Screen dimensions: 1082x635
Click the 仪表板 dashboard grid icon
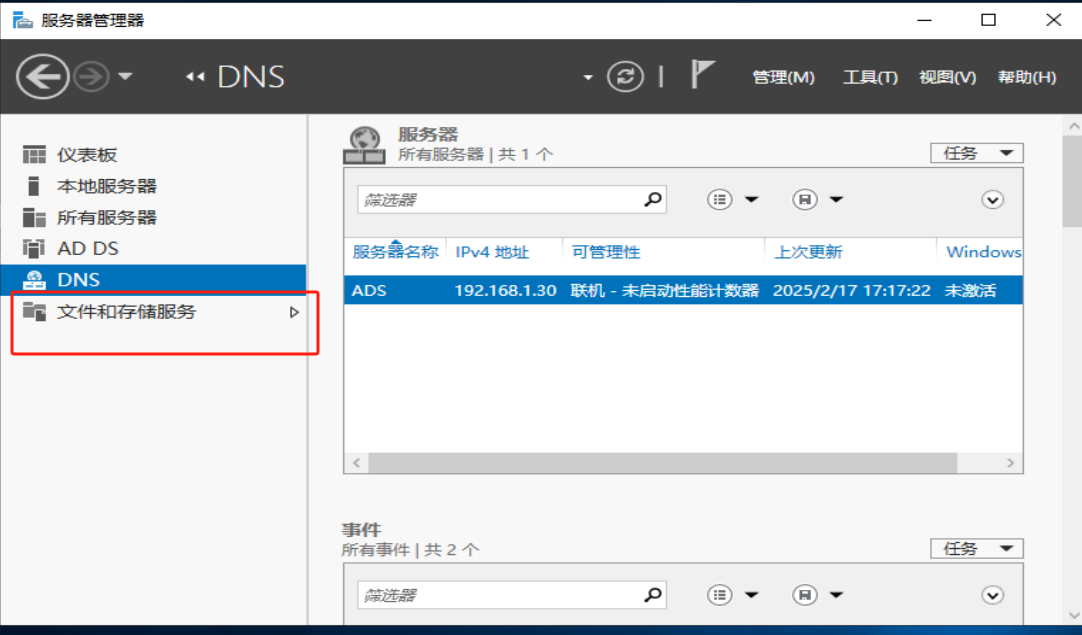click(x=34, y=155)
